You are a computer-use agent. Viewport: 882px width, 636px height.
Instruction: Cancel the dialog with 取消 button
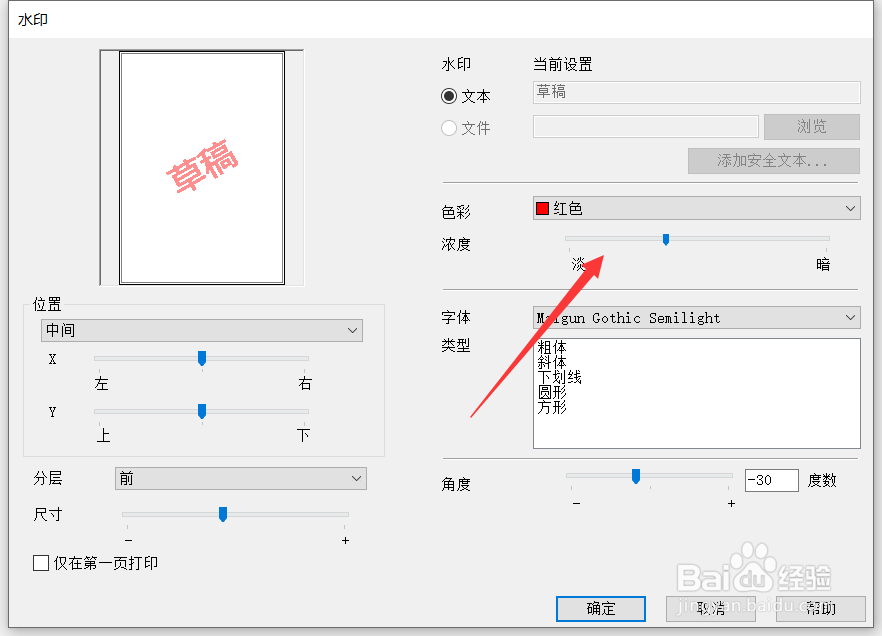[710, 608]
